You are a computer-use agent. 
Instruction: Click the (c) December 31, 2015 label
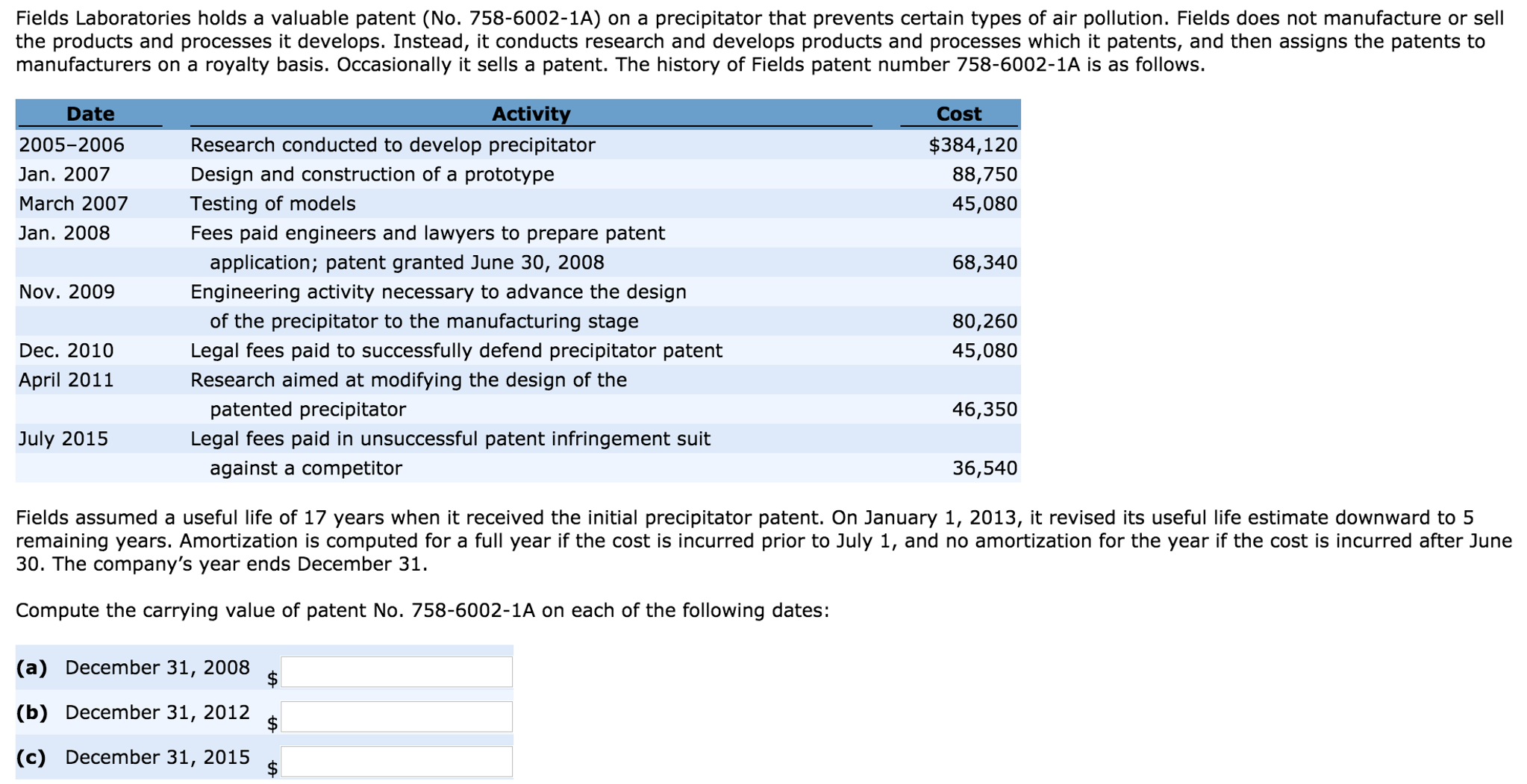tap(133, 757)
